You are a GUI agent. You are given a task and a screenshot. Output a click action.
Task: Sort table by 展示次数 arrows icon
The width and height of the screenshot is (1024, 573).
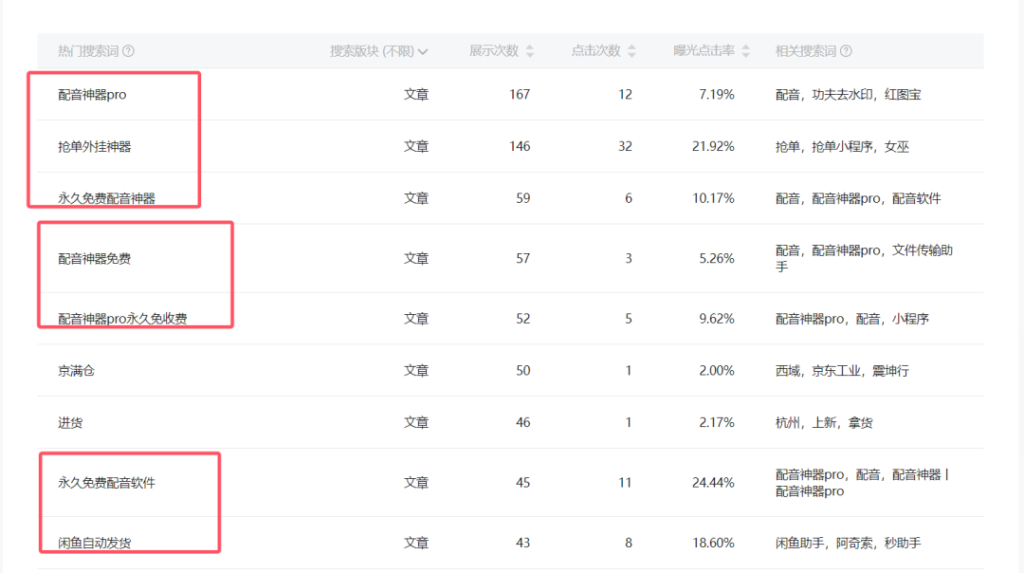530,51
